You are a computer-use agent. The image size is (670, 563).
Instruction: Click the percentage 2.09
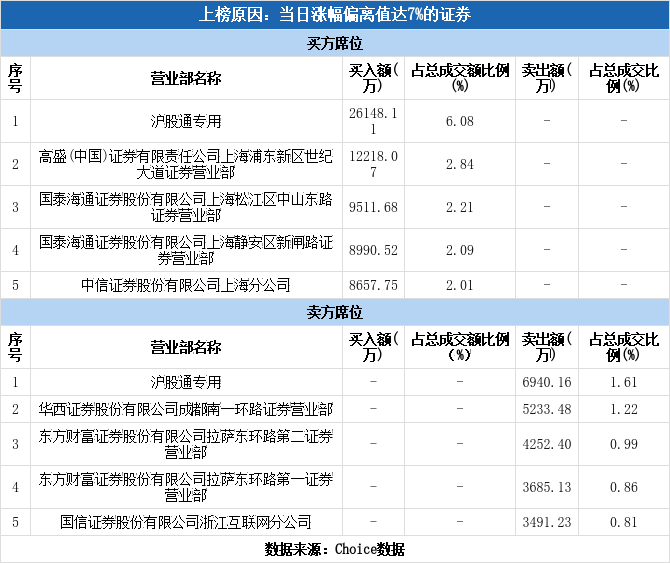tap(460, 250)
